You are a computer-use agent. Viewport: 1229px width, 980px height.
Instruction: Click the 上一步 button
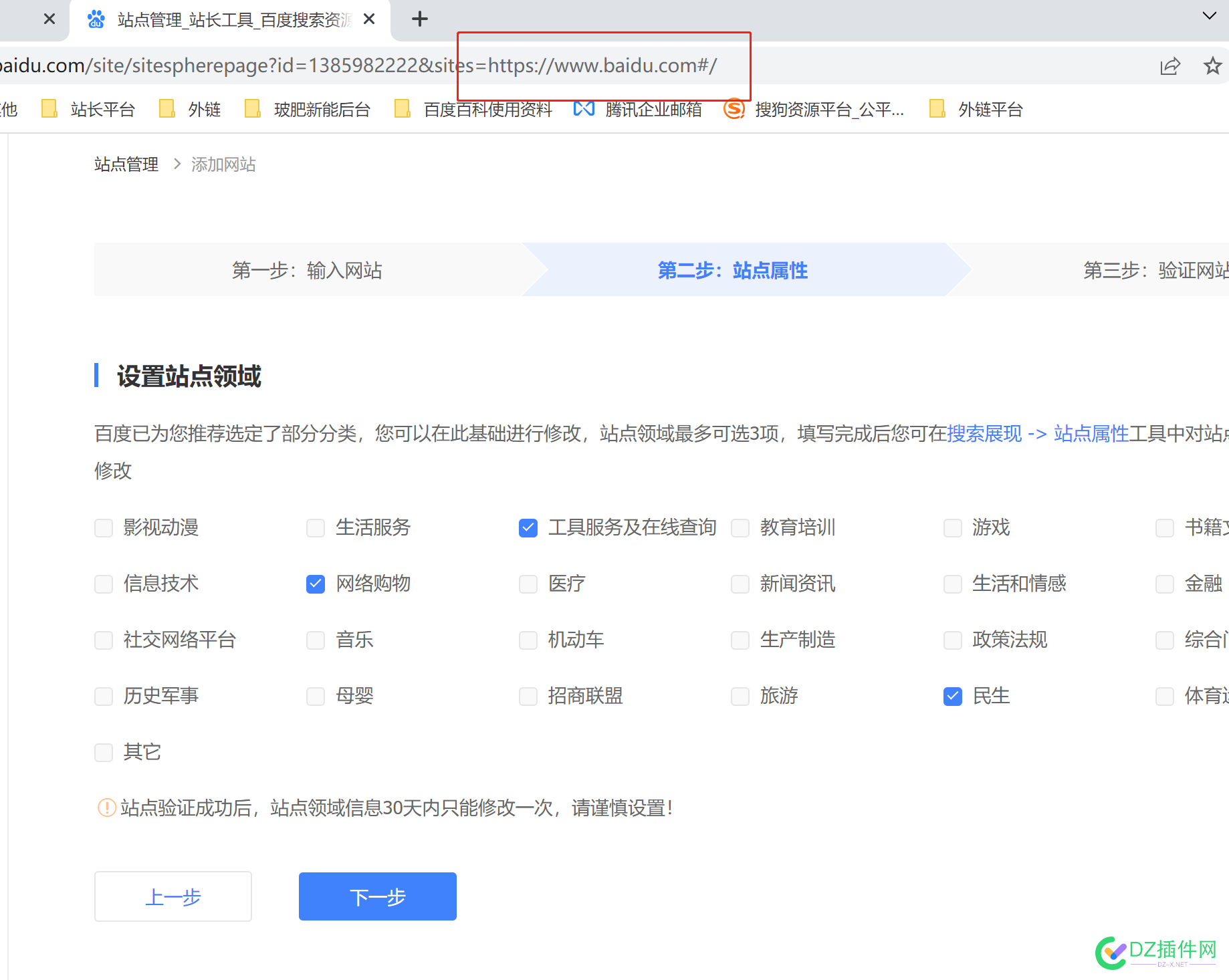click(173, 896)
